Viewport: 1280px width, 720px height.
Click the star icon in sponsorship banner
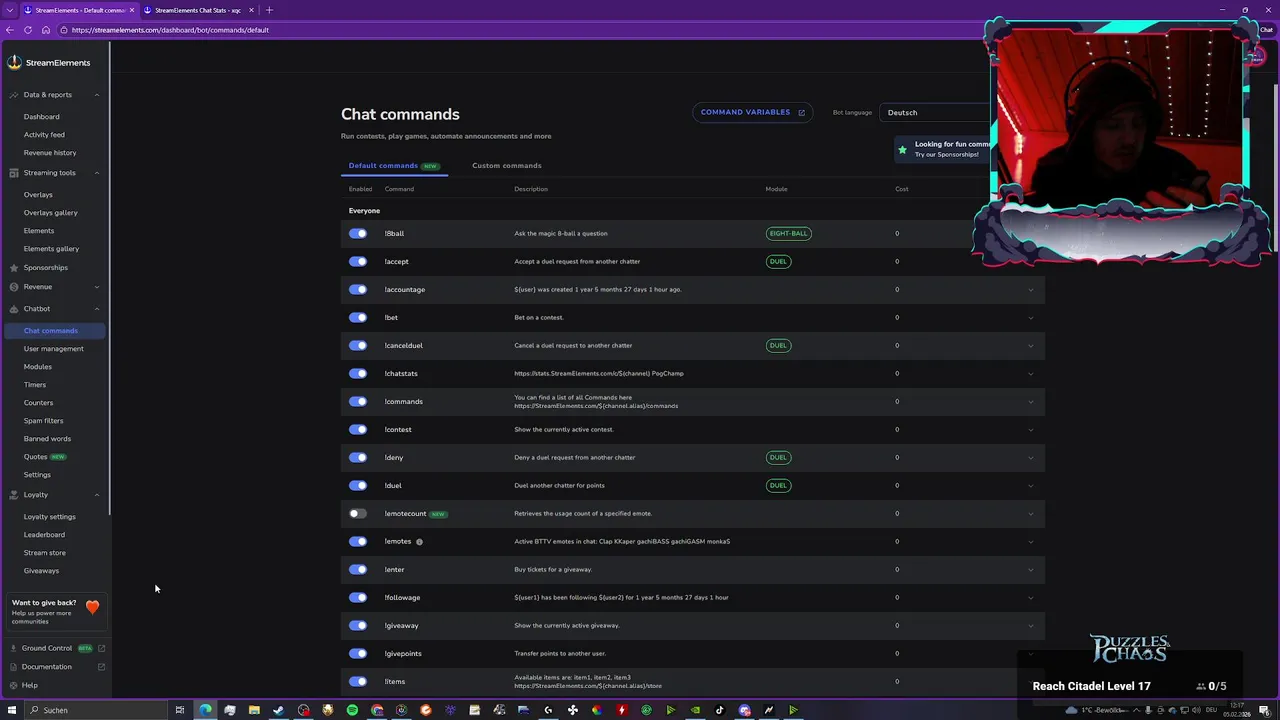coord(902,150)
